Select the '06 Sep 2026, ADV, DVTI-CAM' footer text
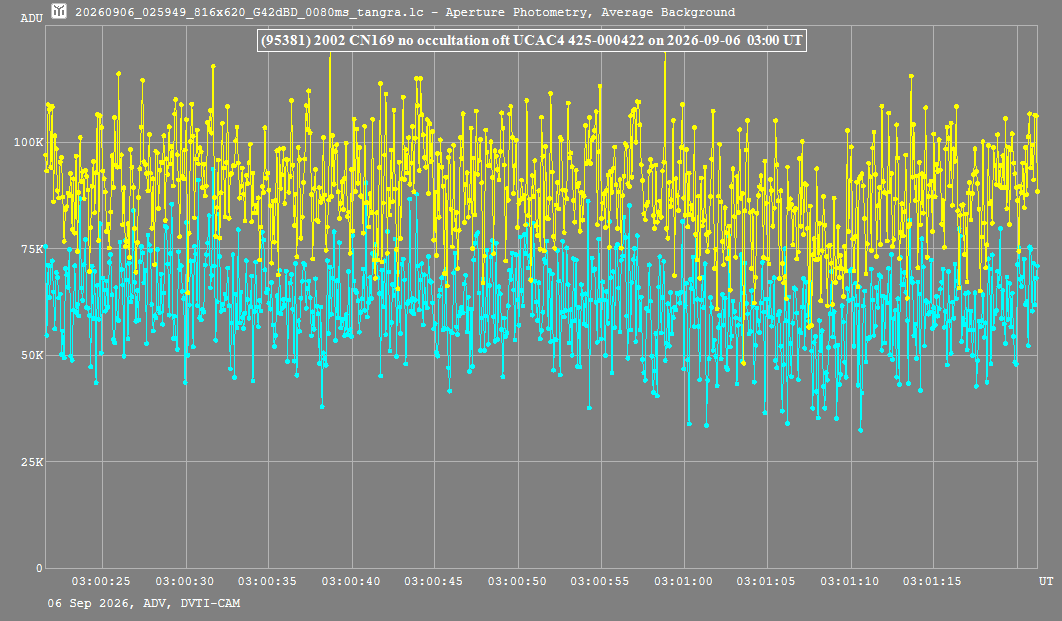1062x621 pixels. [x=144, y=603]
